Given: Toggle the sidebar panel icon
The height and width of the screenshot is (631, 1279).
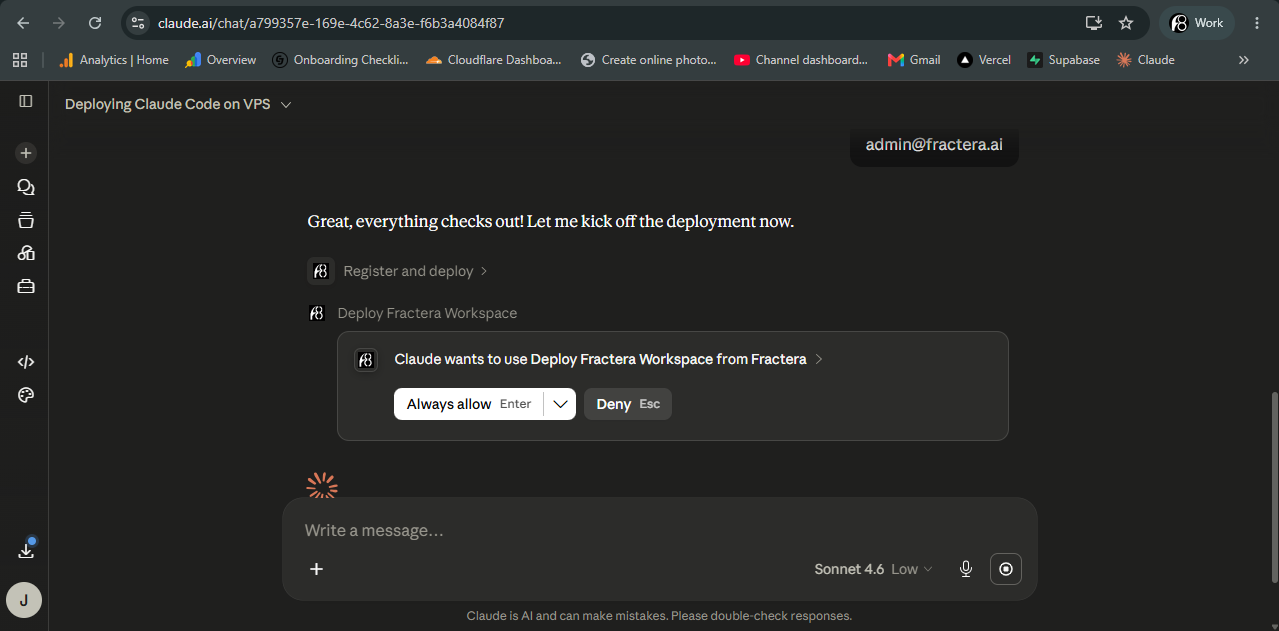Looking at the screenshot, I should (x=26, y=101).
